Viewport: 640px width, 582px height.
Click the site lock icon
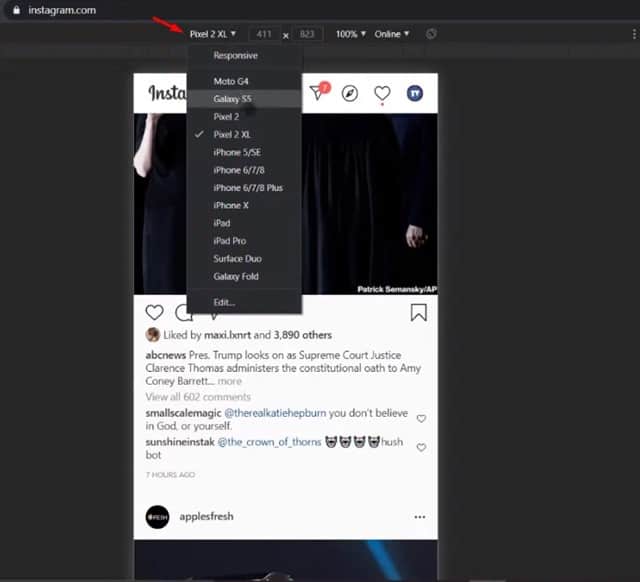click(x=16, y=10)
